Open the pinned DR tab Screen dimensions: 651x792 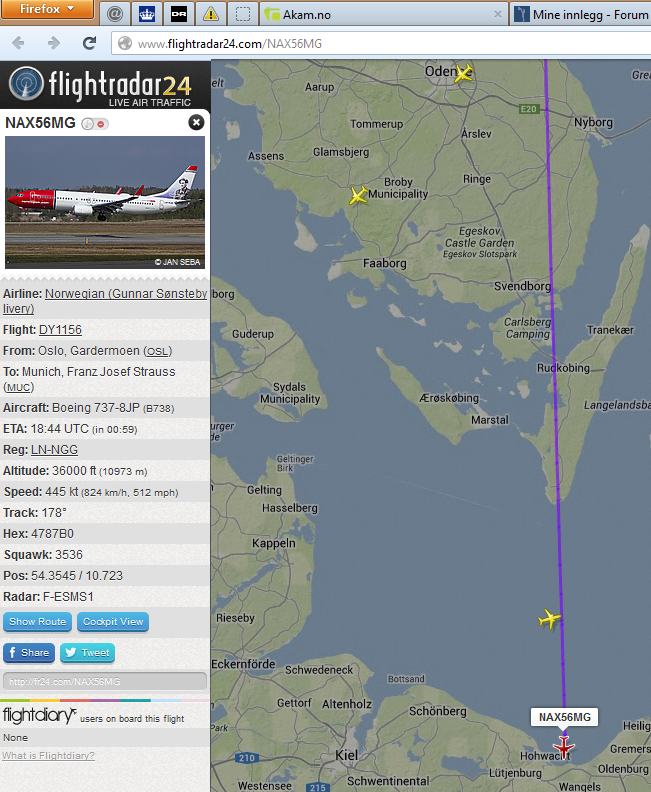(x=179, y=14)
